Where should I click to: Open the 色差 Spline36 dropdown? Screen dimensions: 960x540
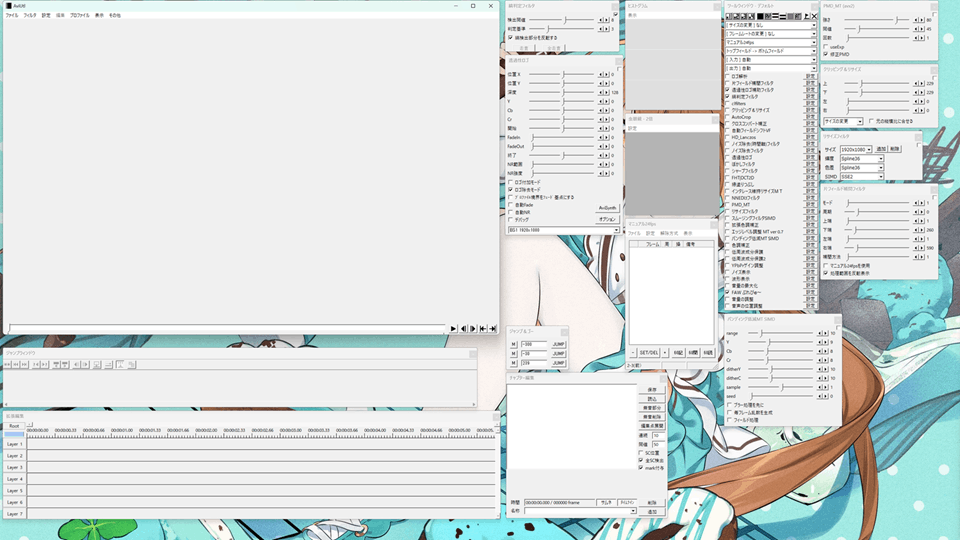click(861, 167)
